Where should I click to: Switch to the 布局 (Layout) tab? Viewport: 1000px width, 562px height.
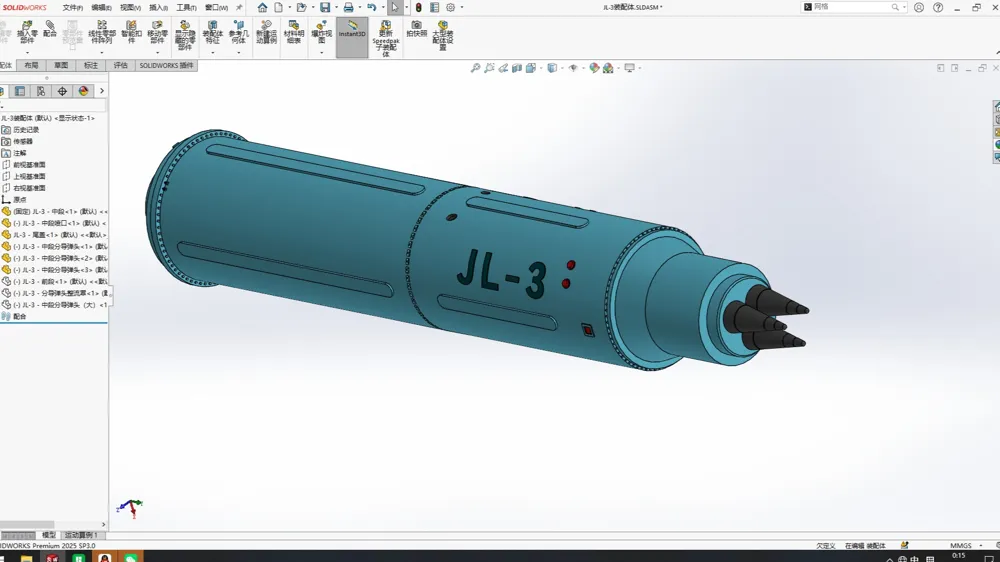(x=31, y=65)
